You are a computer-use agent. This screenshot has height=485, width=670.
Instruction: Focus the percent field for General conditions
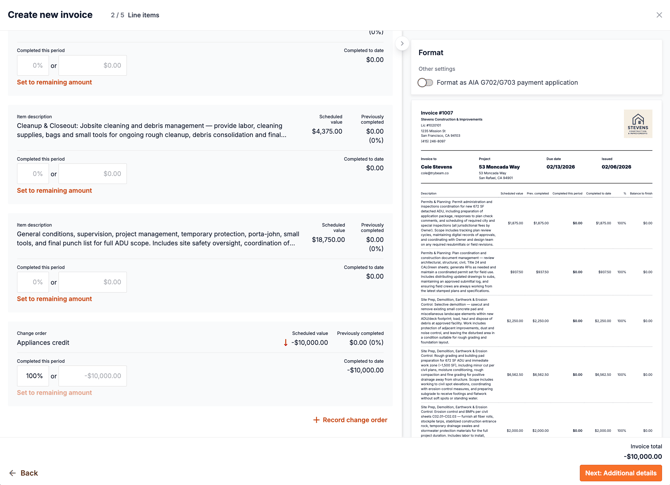pyautogui.click(x=32, y=282)
